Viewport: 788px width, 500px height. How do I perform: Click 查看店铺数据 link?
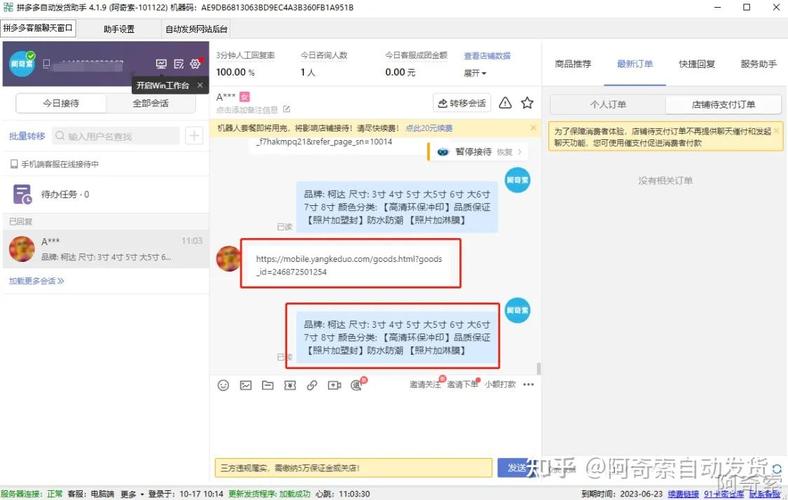(x=487, y=56)
